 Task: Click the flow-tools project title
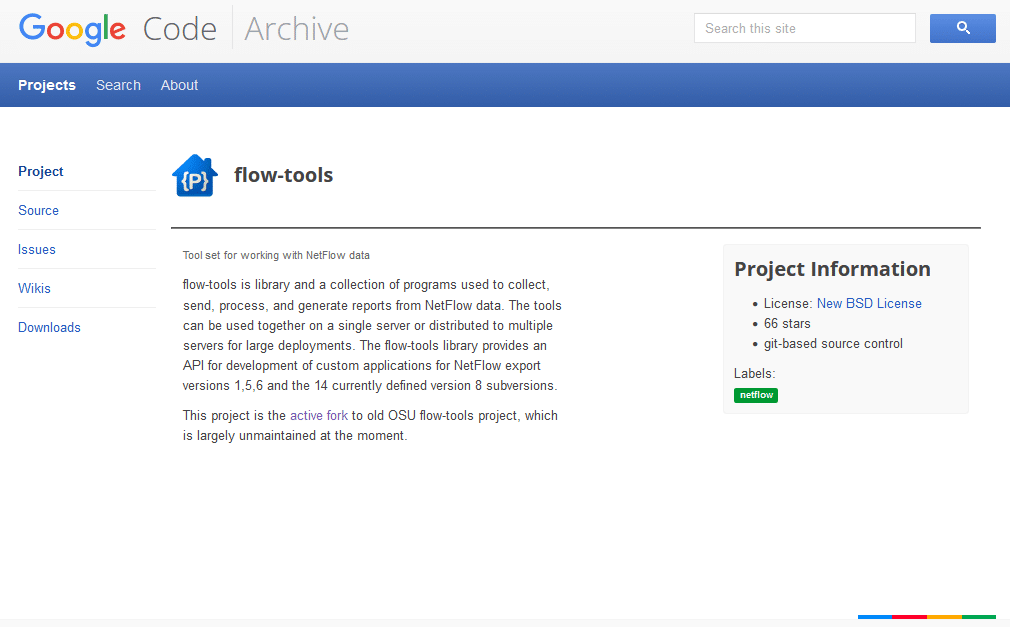(283, 175)
